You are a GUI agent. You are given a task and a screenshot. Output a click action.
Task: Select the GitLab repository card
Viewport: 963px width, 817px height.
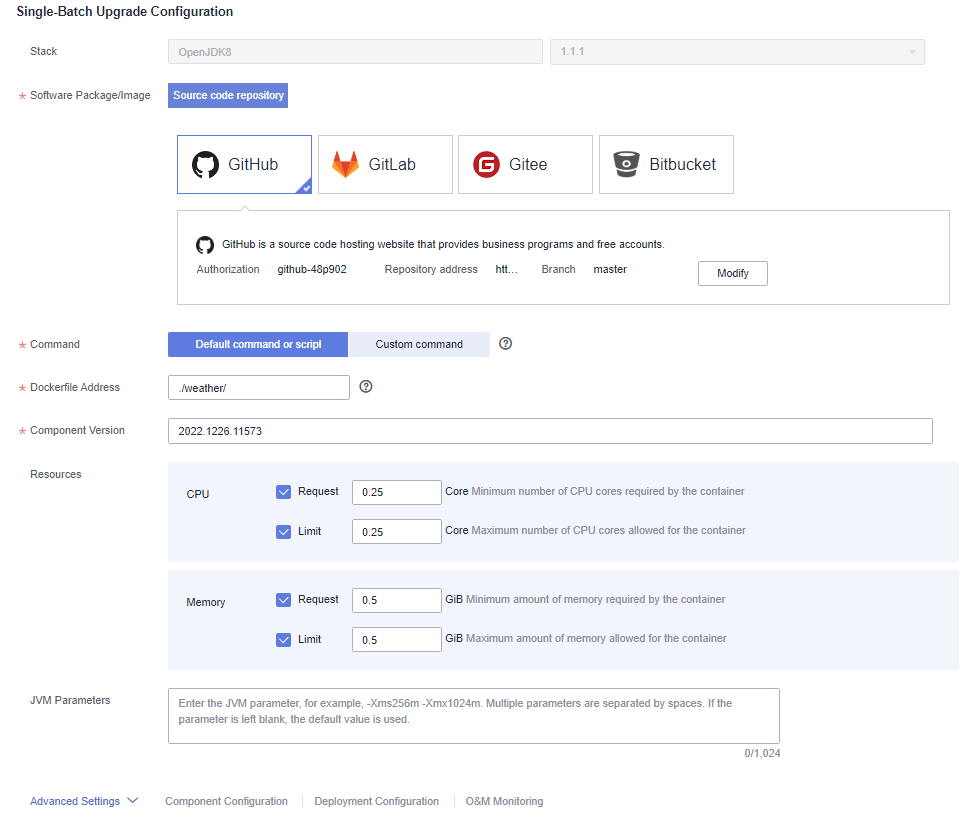385,165
